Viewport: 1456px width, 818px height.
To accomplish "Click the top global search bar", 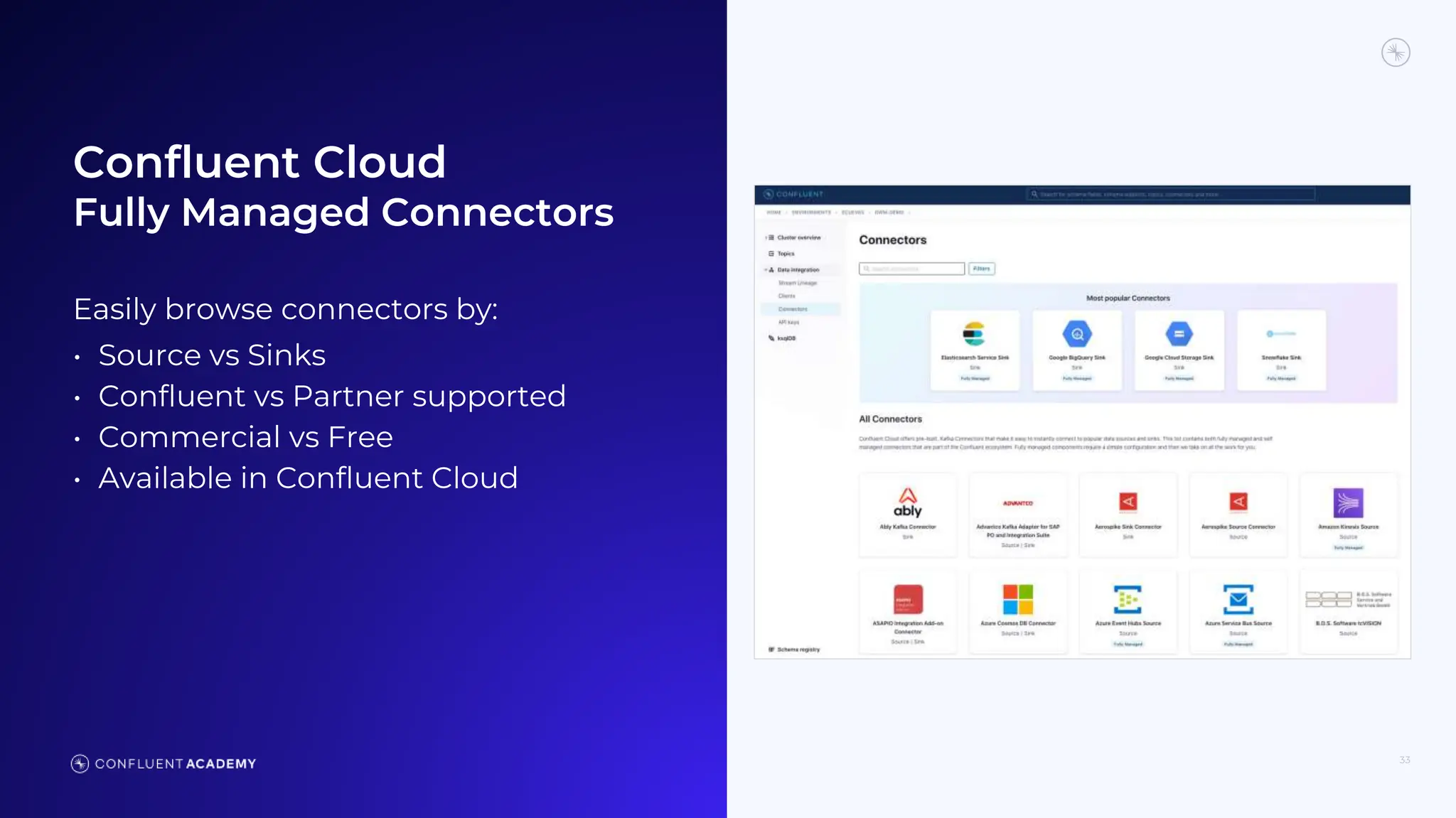I will point(1171,194).
